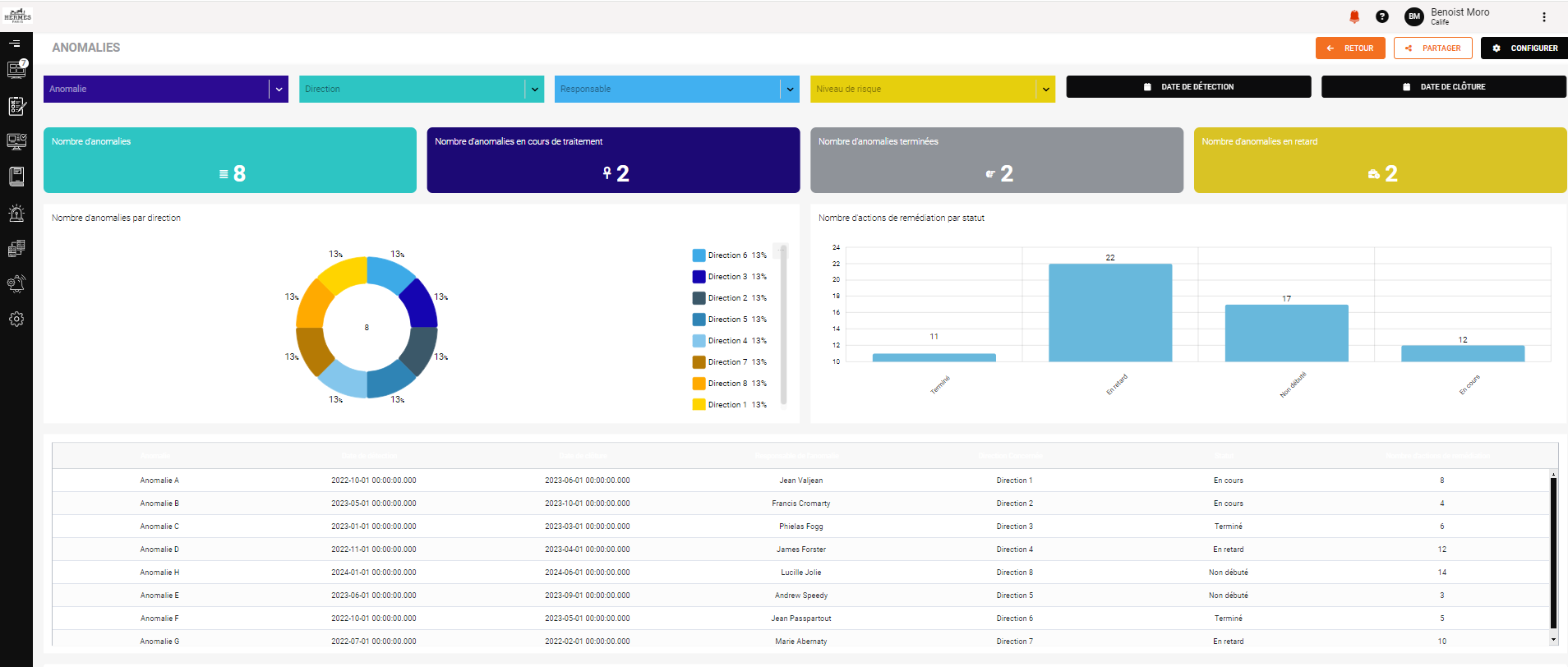1568x667 pixels.
Task: Open the dashboard icon with badge 7
Action: [16, 70]
